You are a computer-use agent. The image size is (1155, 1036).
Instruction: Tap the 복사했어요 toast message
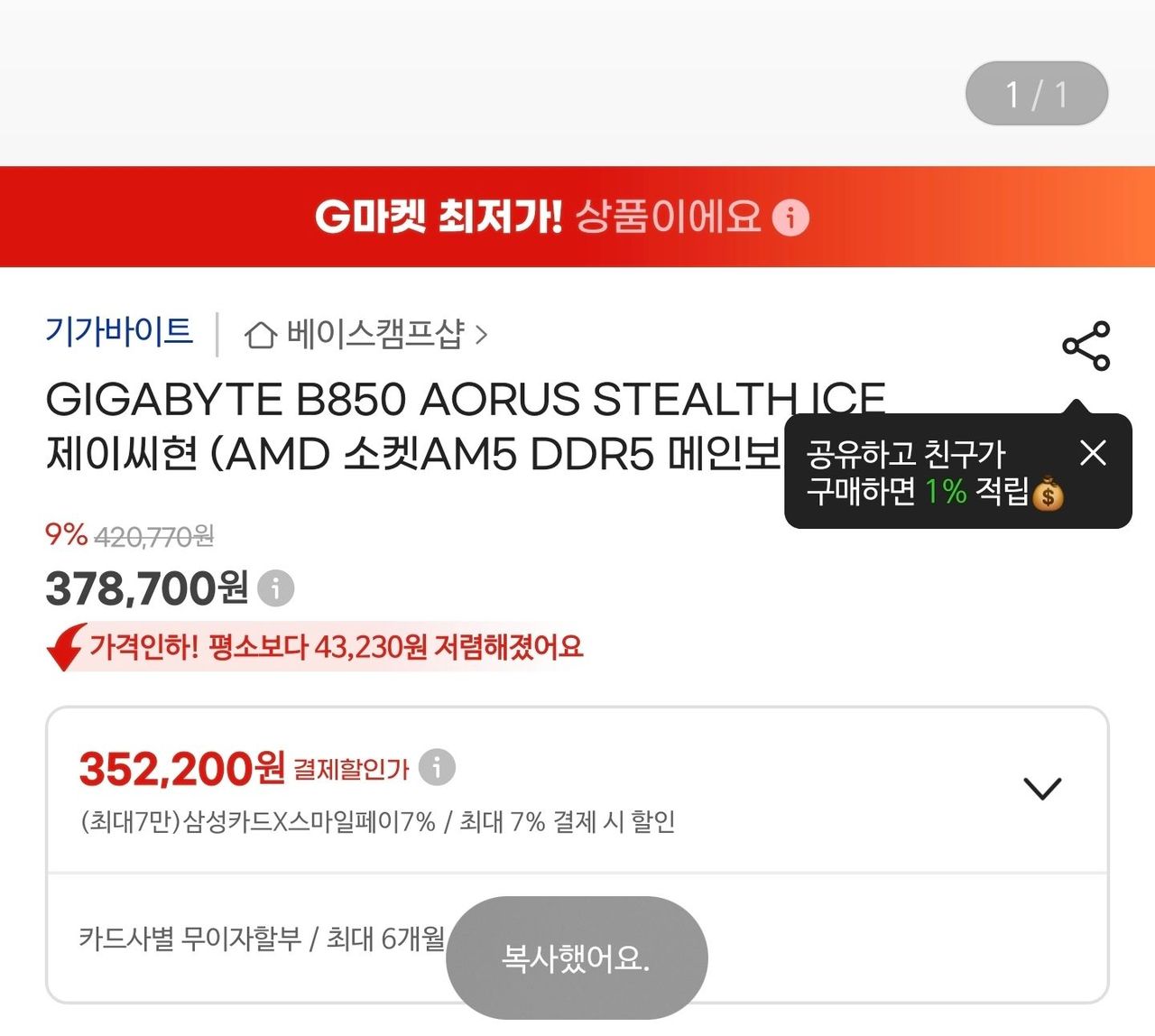(x=576, y=957)
